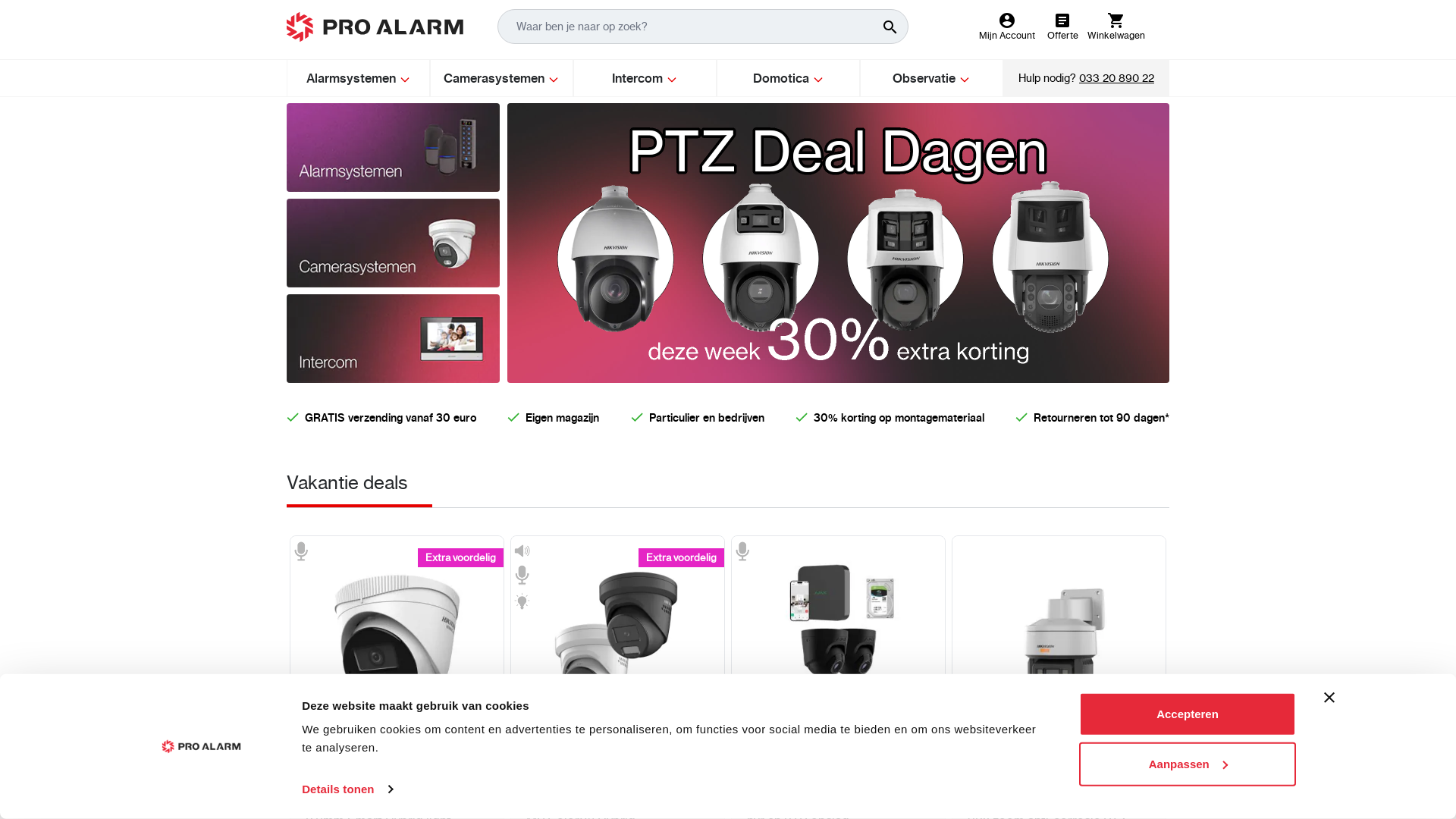Click the search magnifier icon
This screenshot has width=1456, height=819.
890,27
